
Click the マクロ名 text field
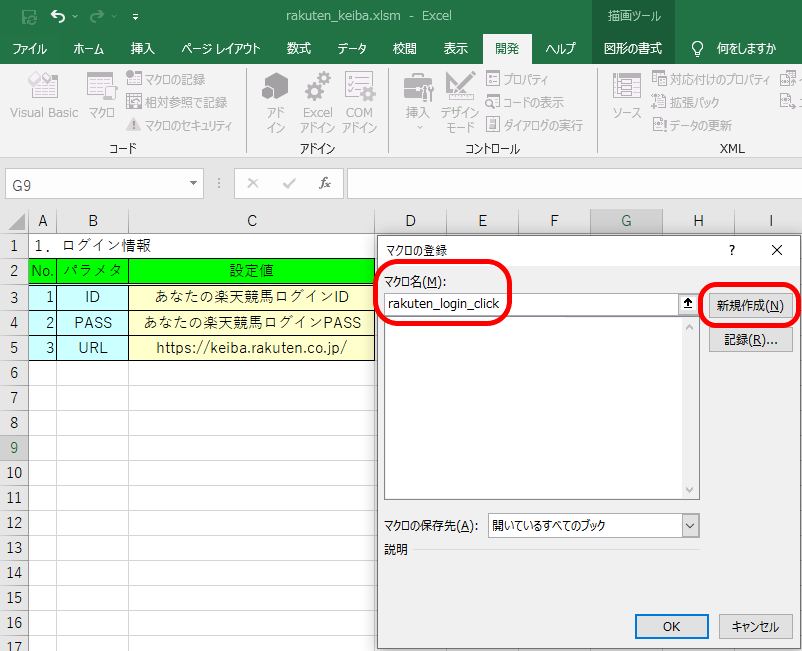pos(531,304)
